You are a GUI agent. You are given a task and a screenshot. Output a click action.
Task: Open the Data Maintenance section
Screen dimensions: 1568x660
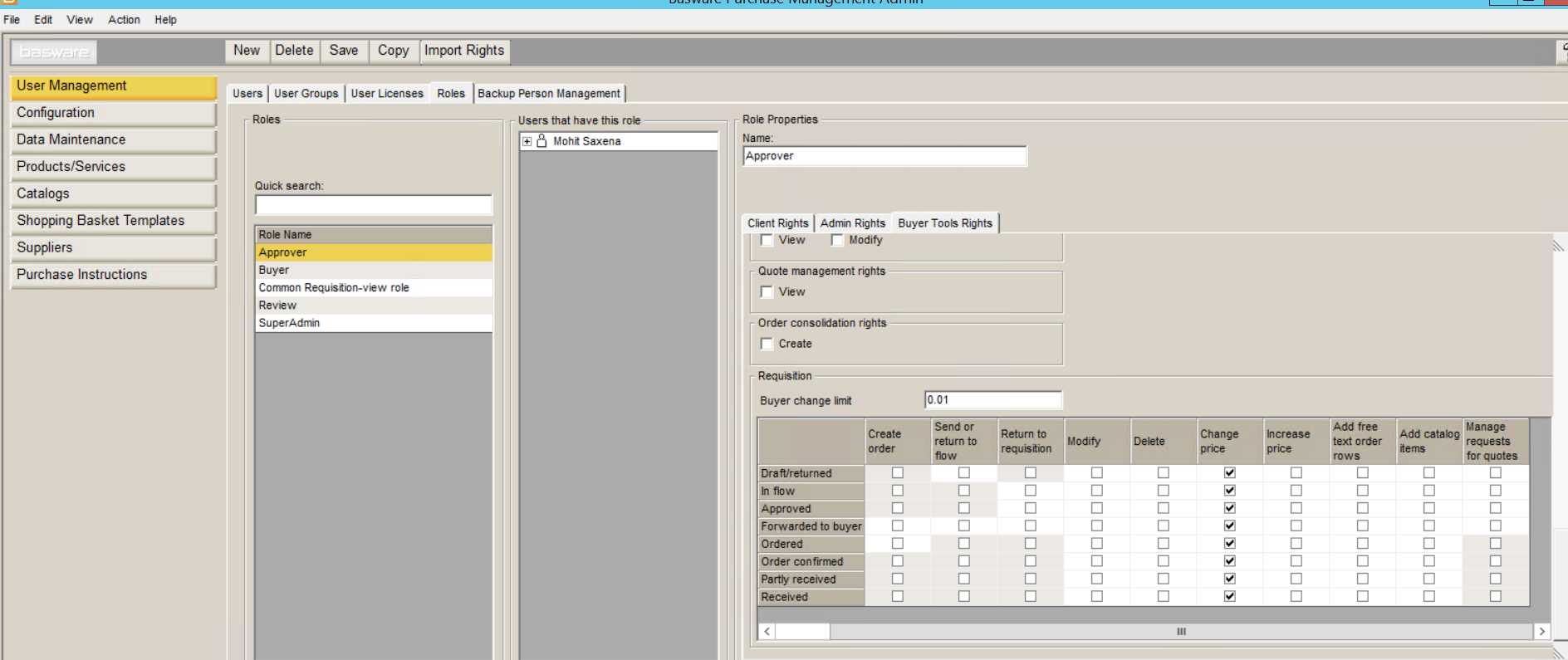(114, 140)
